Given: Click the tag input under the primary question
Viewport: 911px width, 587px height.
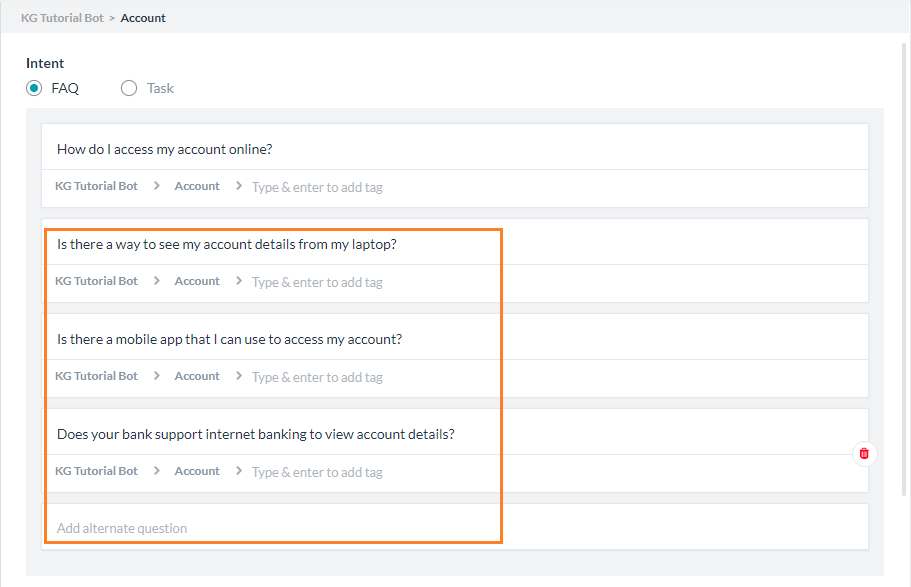Looking at the screenshot, I should [317, 187].
